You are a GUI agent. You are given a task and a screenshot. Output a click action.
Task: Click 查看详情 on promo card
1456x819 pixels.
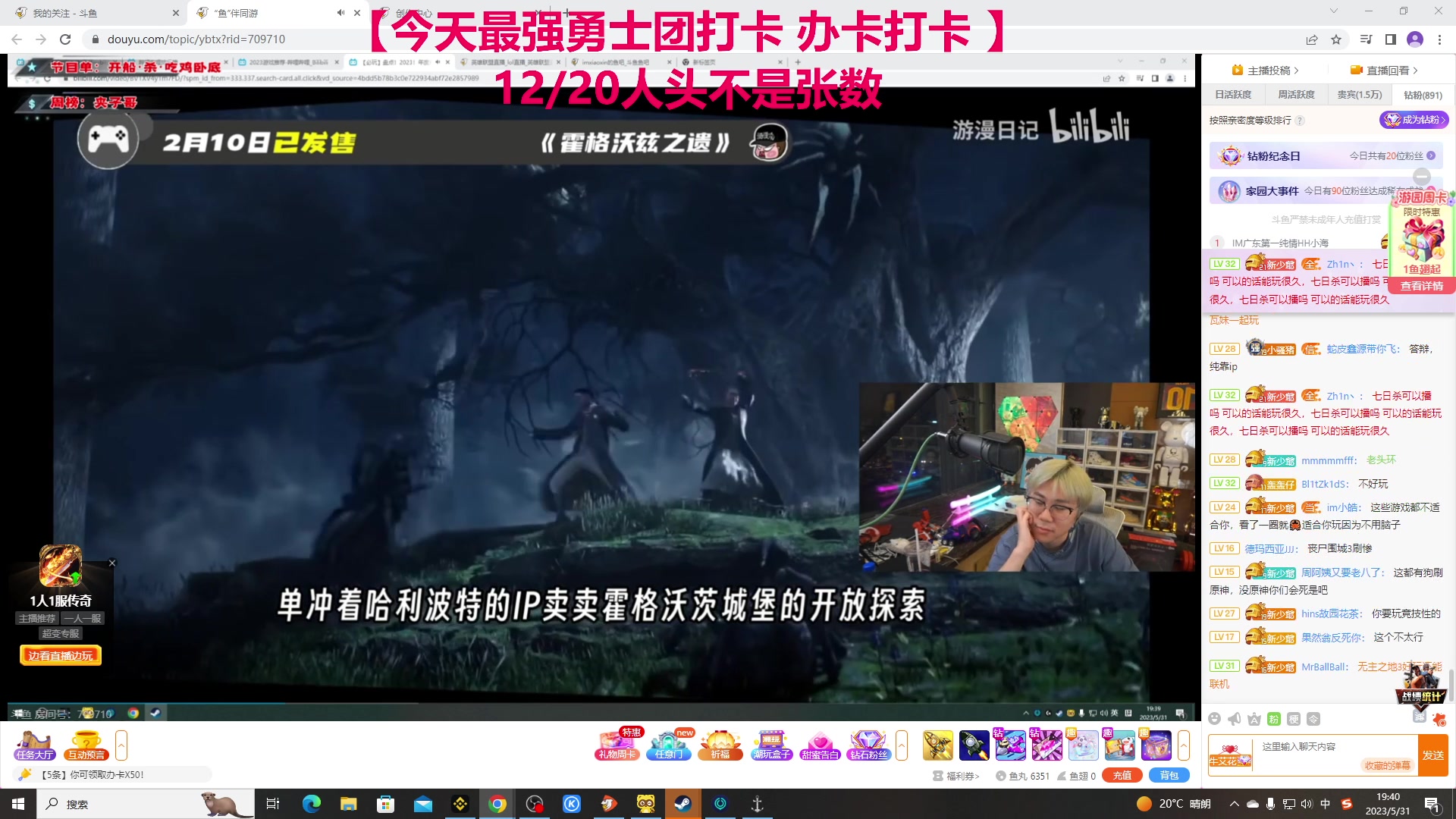pyautogui.click(x=1422, y=286)
